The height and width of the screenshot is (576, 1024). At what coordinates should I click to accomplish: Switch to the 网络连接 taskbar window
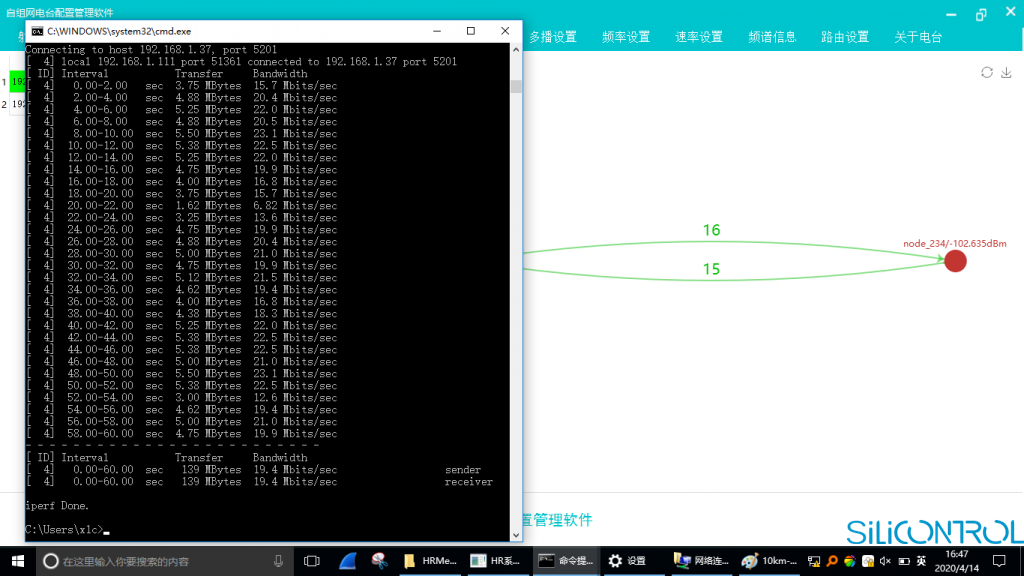700,561
